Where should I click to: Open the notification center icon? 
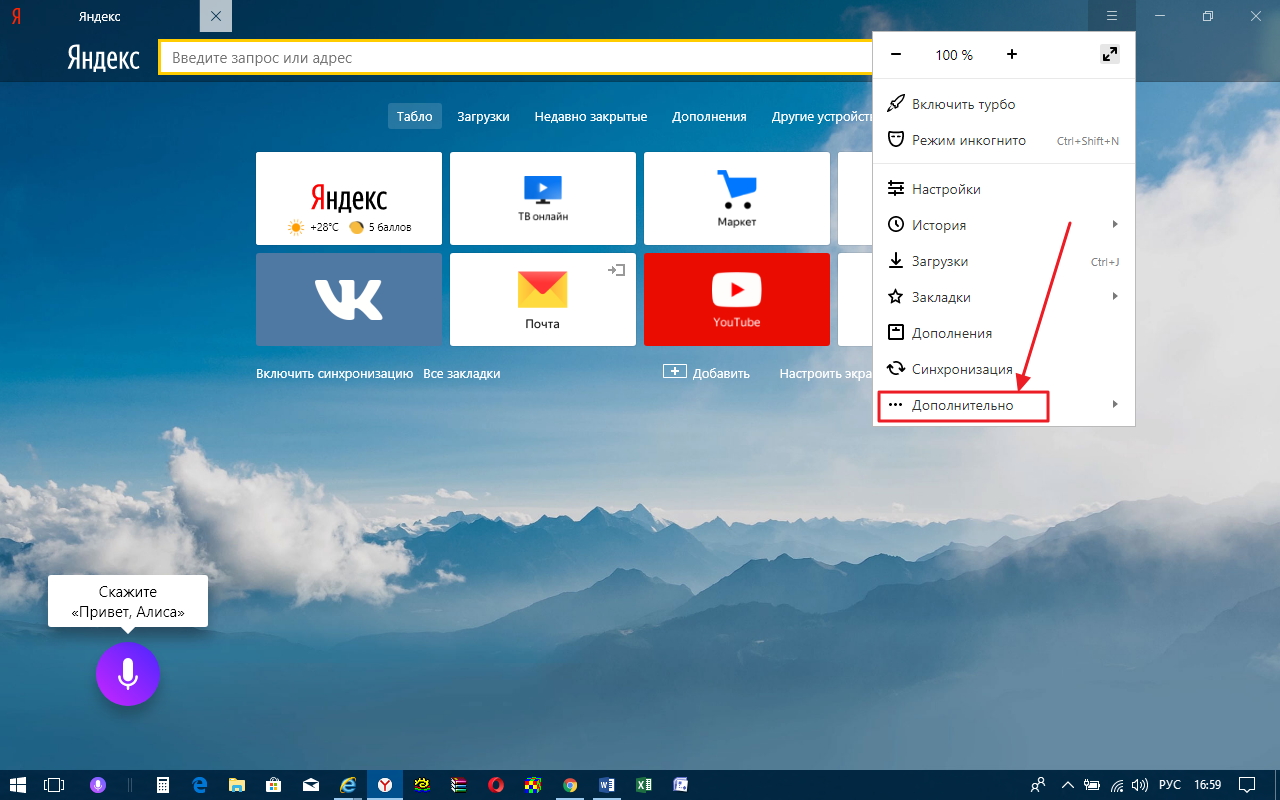tap(1246, 785)
